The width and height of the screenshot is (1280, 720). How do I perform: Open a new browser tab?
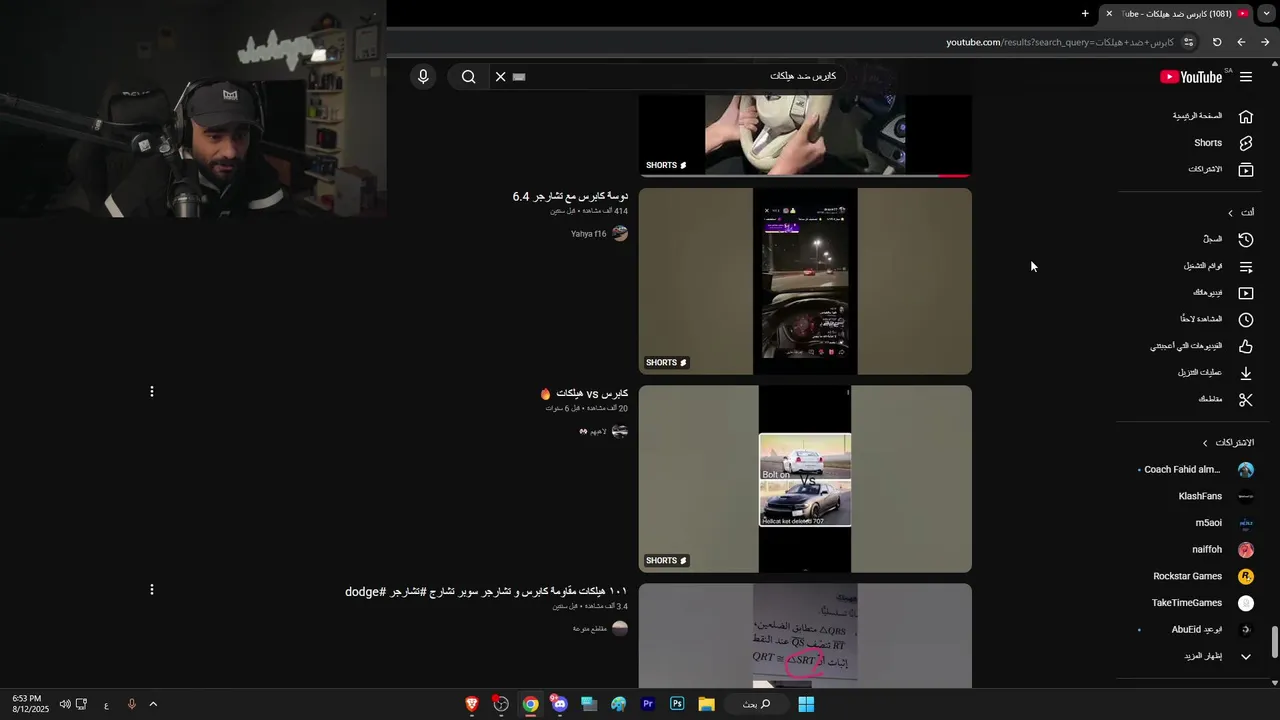coord(1085,13)
